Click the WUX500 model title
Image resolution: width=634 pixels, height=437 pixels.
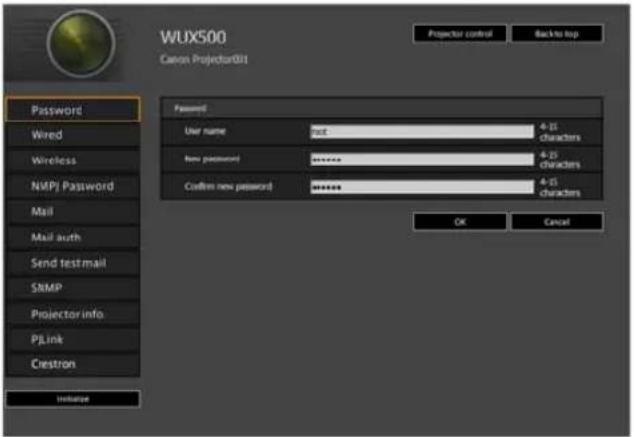pyautogui.click(x=193, y=37)
